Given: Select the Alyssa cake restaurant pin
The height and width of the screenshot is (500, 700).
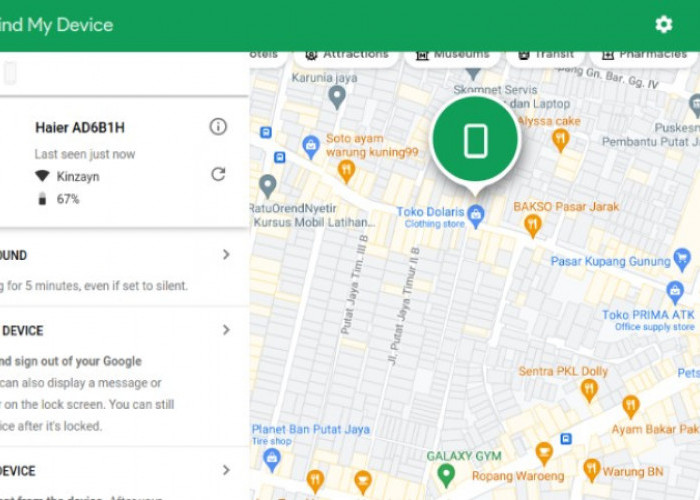Looking at the screenshot, I should 561,140.
